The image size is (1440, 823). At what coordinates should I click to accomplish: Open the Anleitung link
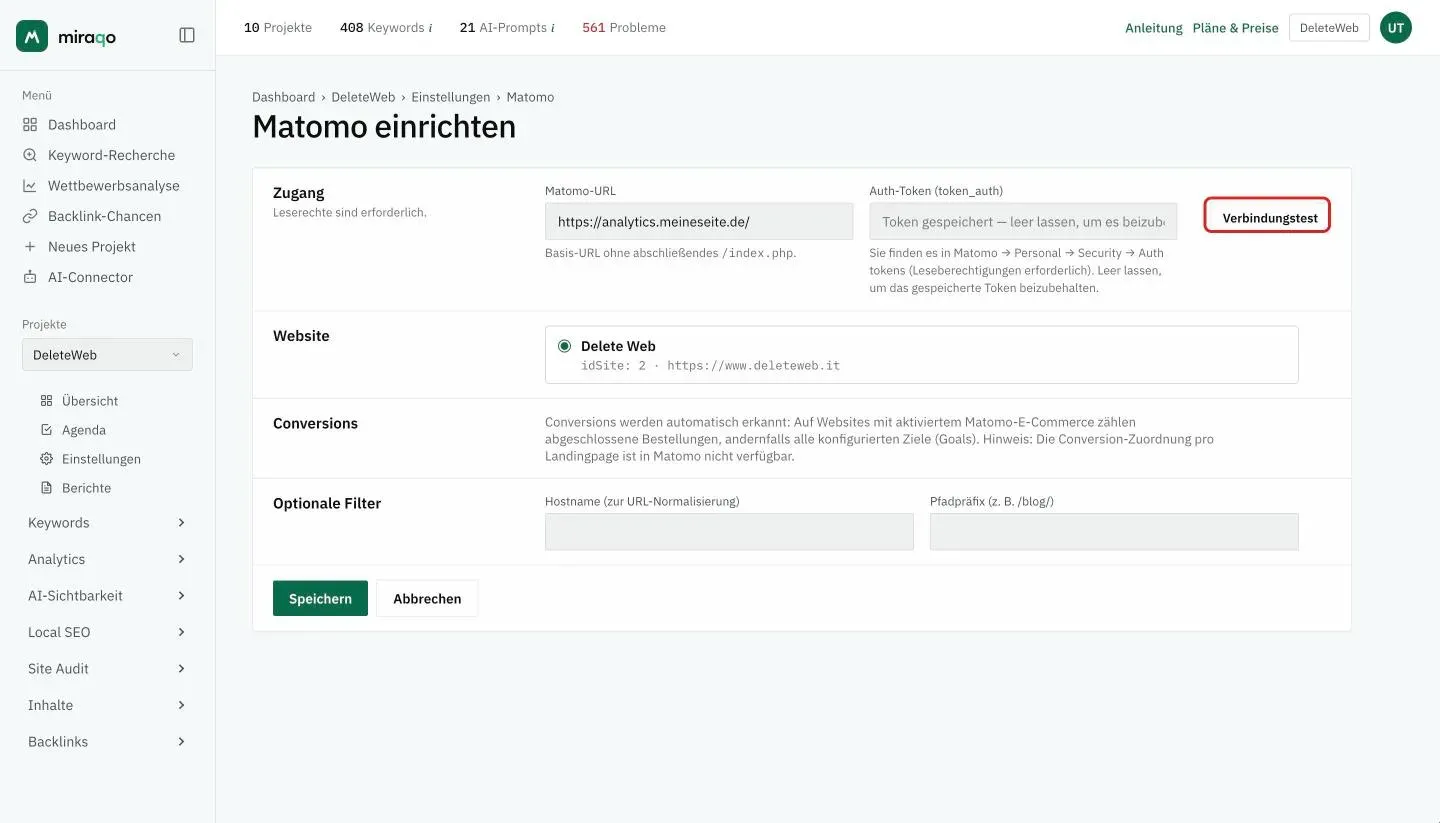click(x=1154, y=28)
